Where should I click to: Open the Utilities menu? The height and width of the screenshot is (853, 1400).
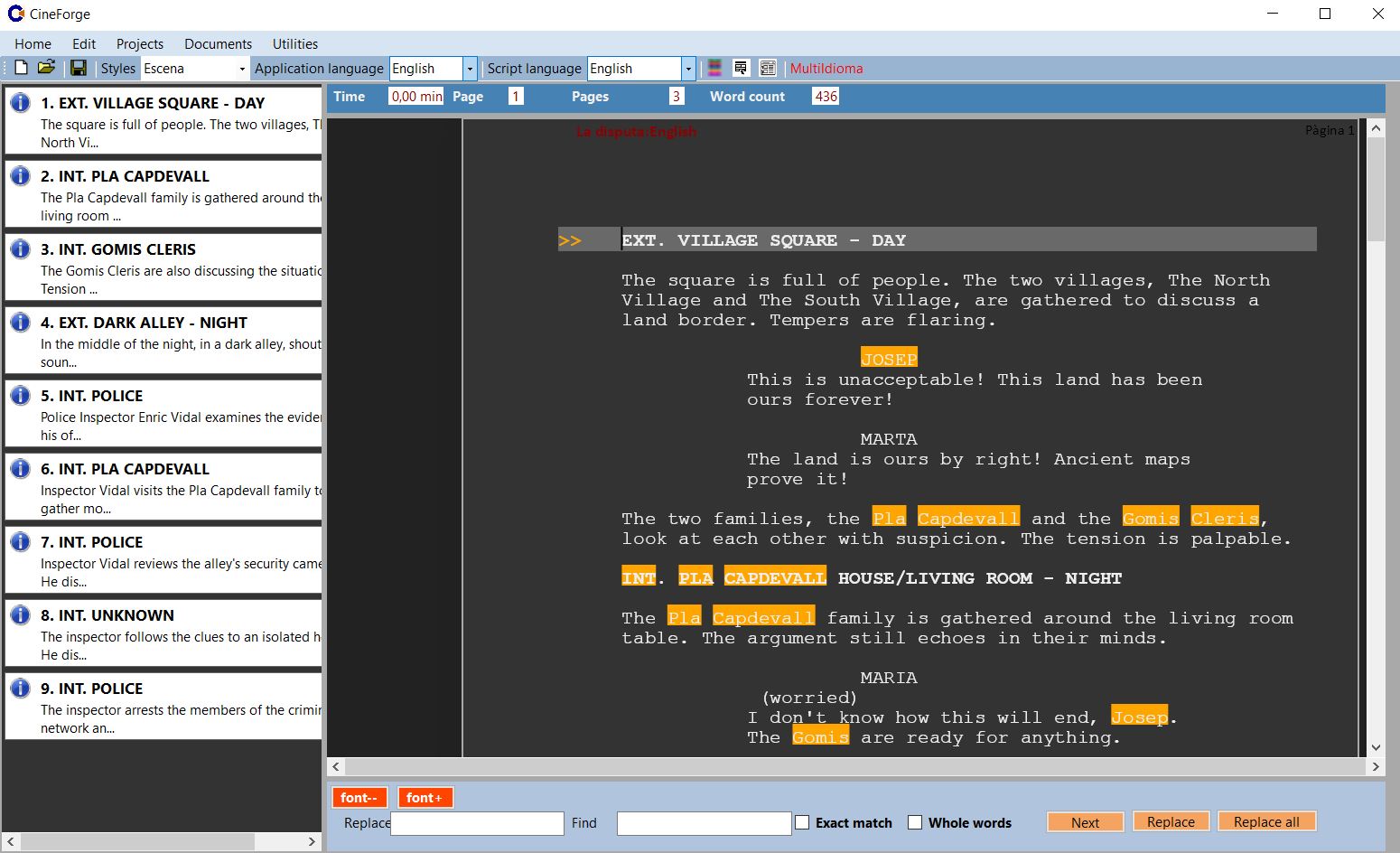point(294,43)
